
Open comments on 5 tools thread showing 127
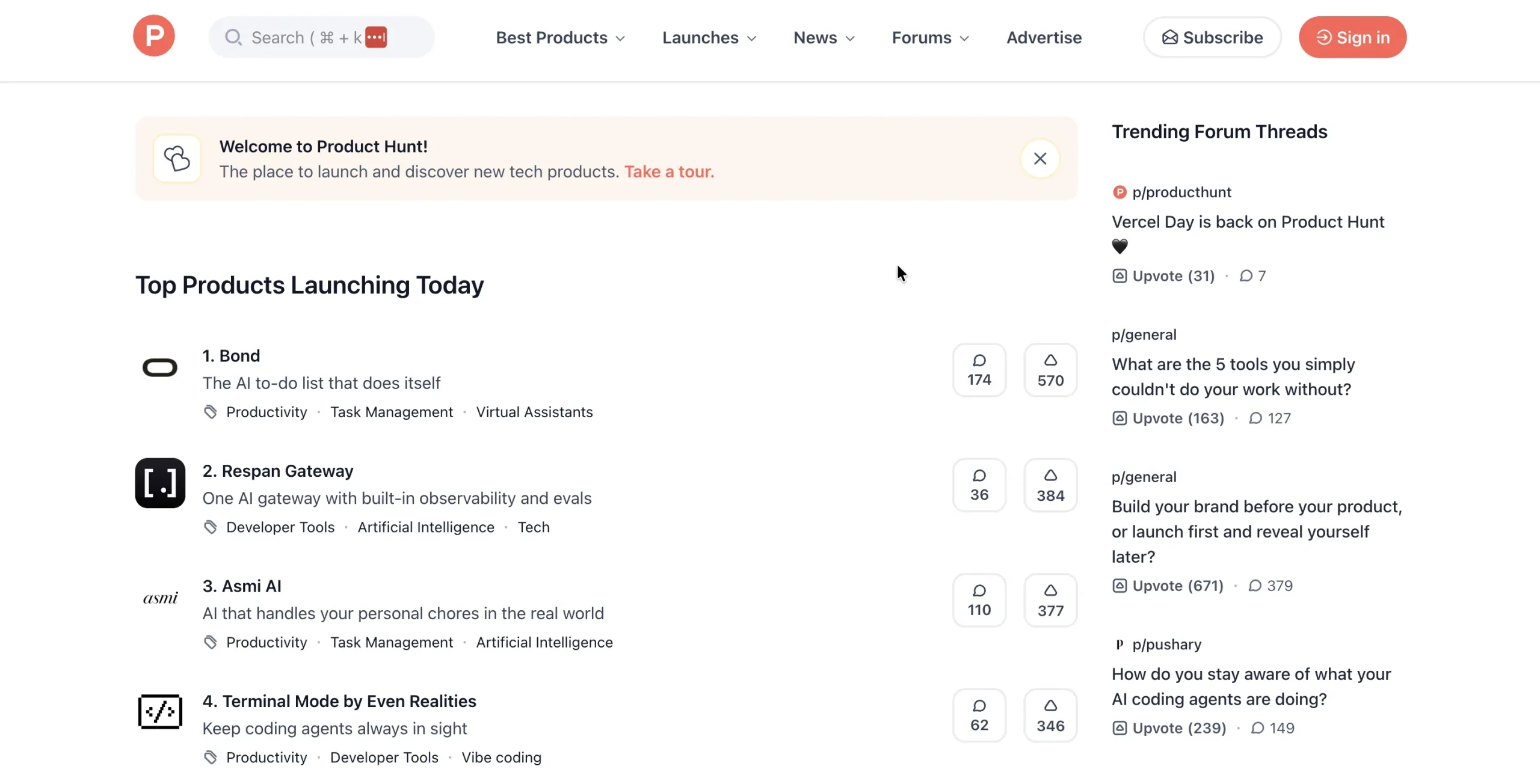(x=1270, y=418)
